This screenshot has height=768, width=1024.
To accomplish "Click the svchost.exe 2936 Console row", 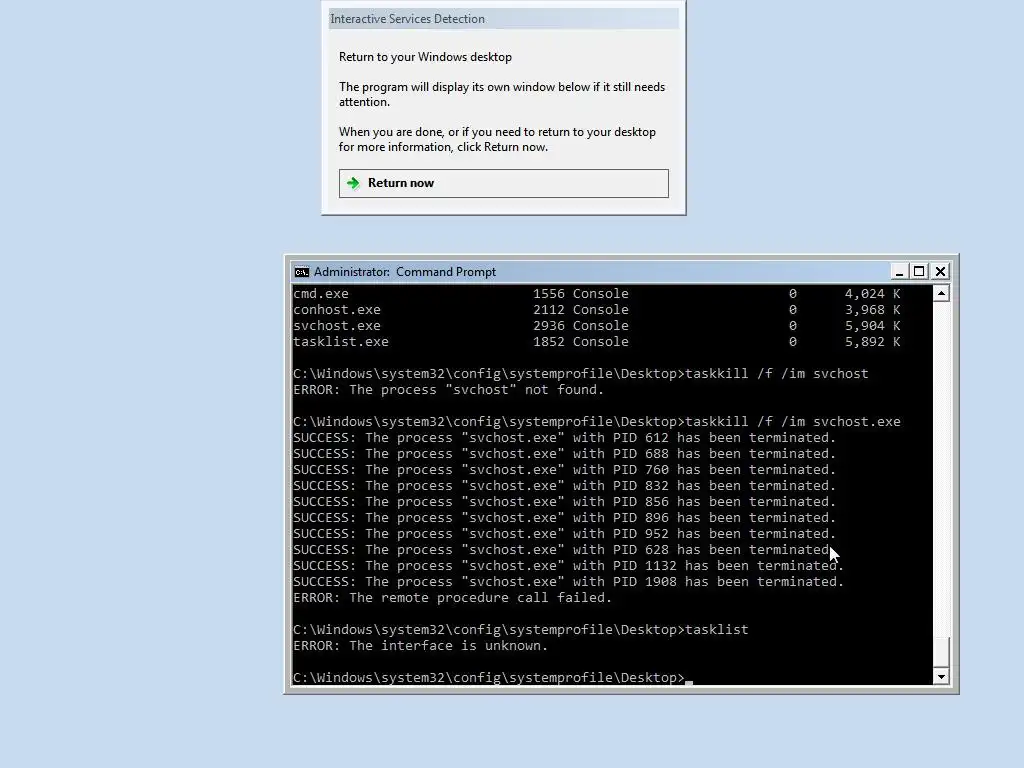I will pyautogui.click(x=597, y=325).
